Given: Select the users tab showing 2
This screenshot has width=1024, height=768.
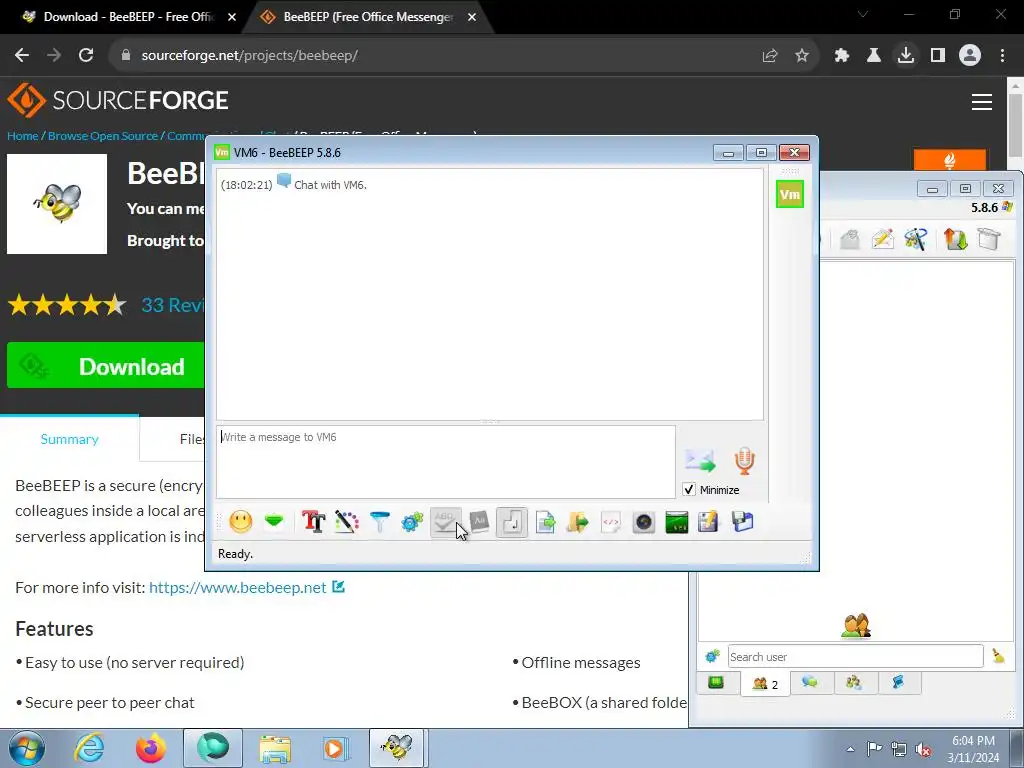Looking at the screenshot, I should [765, 684].
